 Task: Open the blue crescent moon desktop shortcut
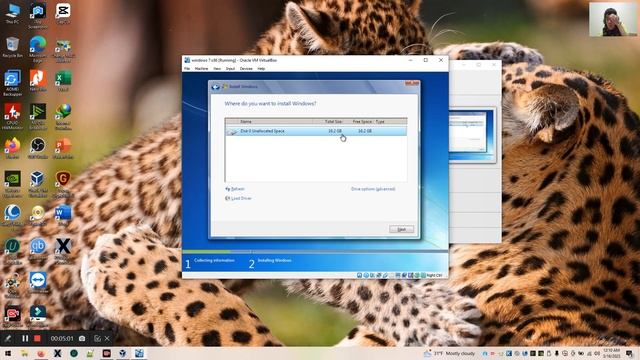tap(12, 216)
